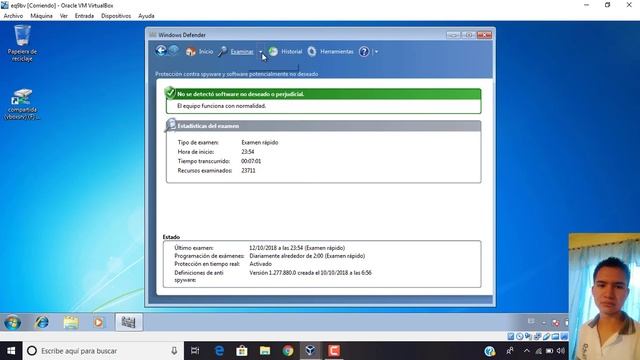Show hidden host tray icons chevron

[x=527, y=351]
